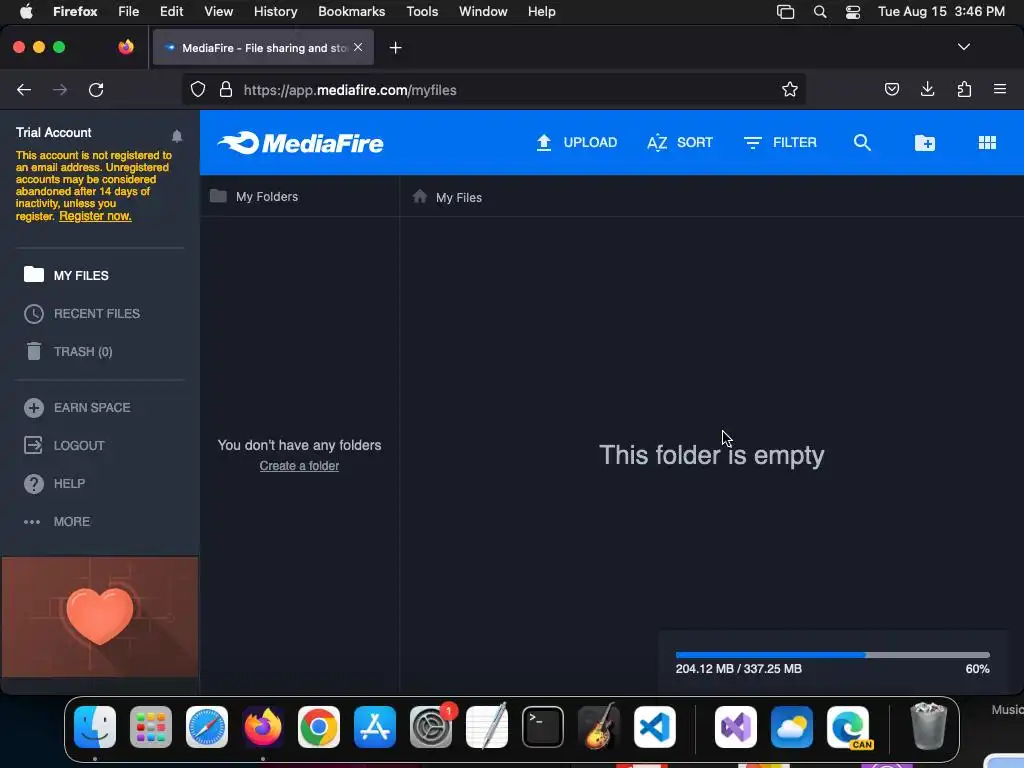Click the Create a folder link

pyautogui.click(x=299, y=466)
